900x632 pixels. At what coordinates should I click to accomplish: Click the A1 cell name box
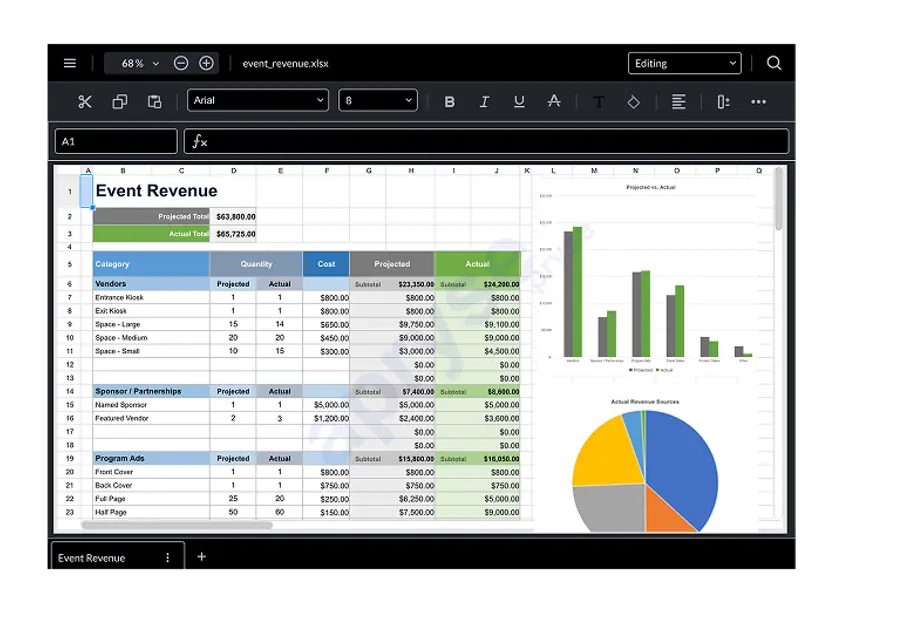pos(116,141)
